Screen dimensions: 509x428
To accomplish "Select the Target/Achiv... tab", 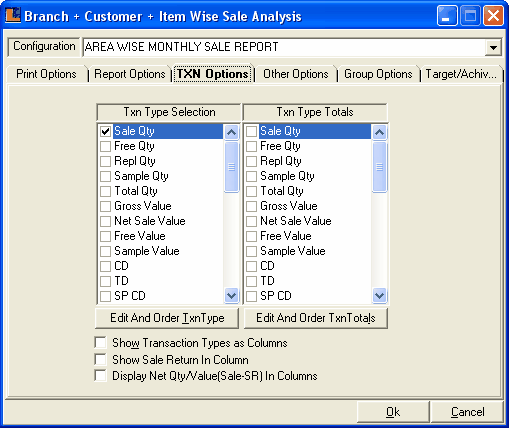I will click(461, 74).
